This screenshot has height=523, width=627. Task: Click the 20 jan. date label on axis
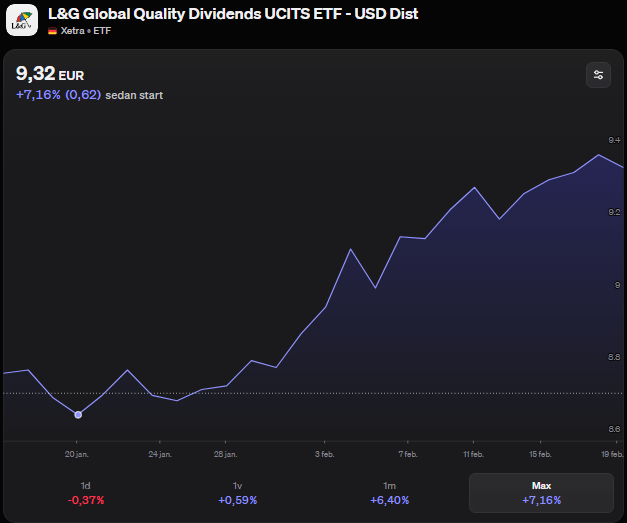[77, 454]
